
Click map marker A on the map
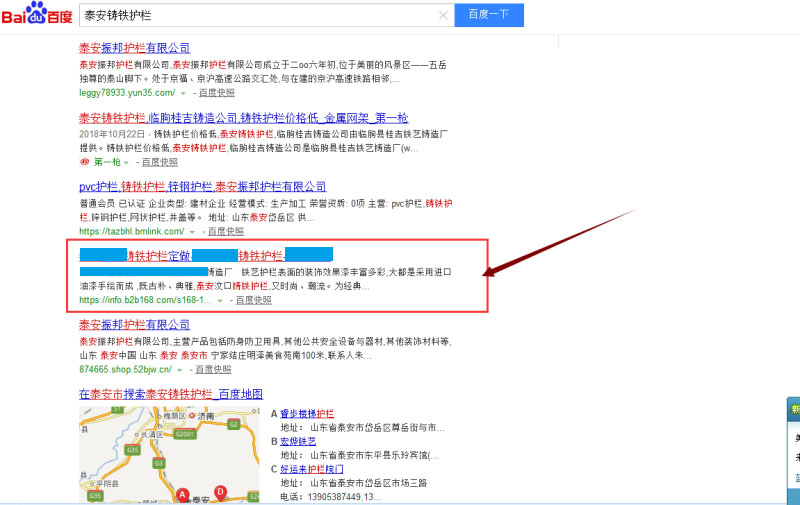(183, 495)
